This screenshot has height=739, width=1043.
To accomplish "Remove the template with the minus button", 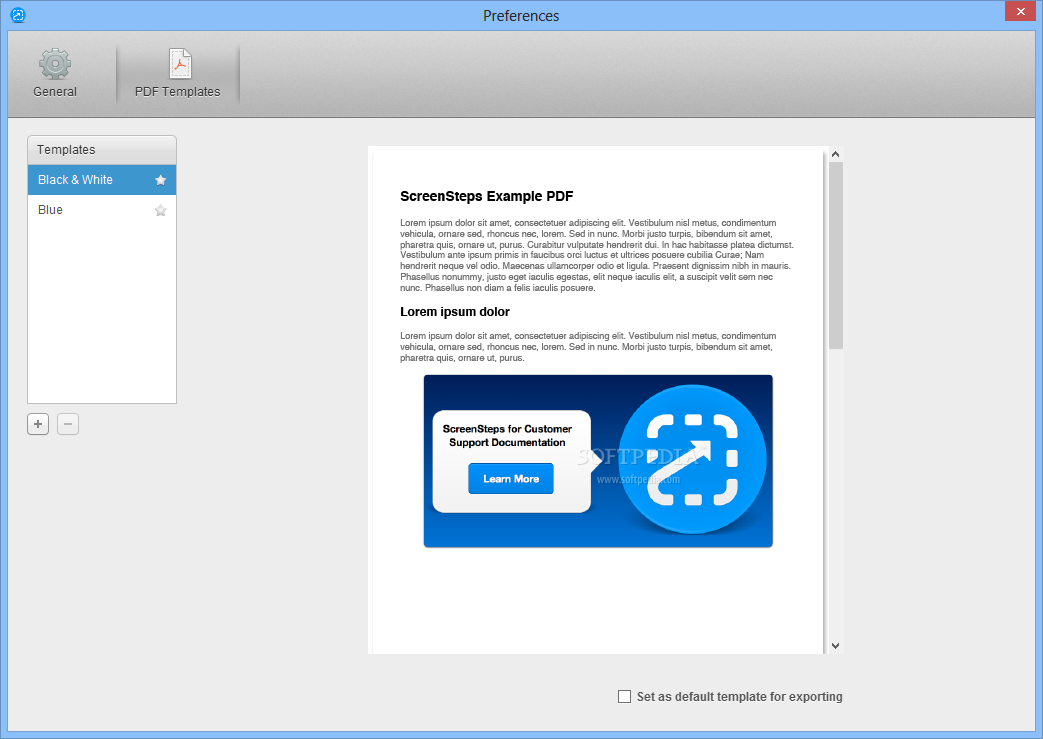I will 68,424.
